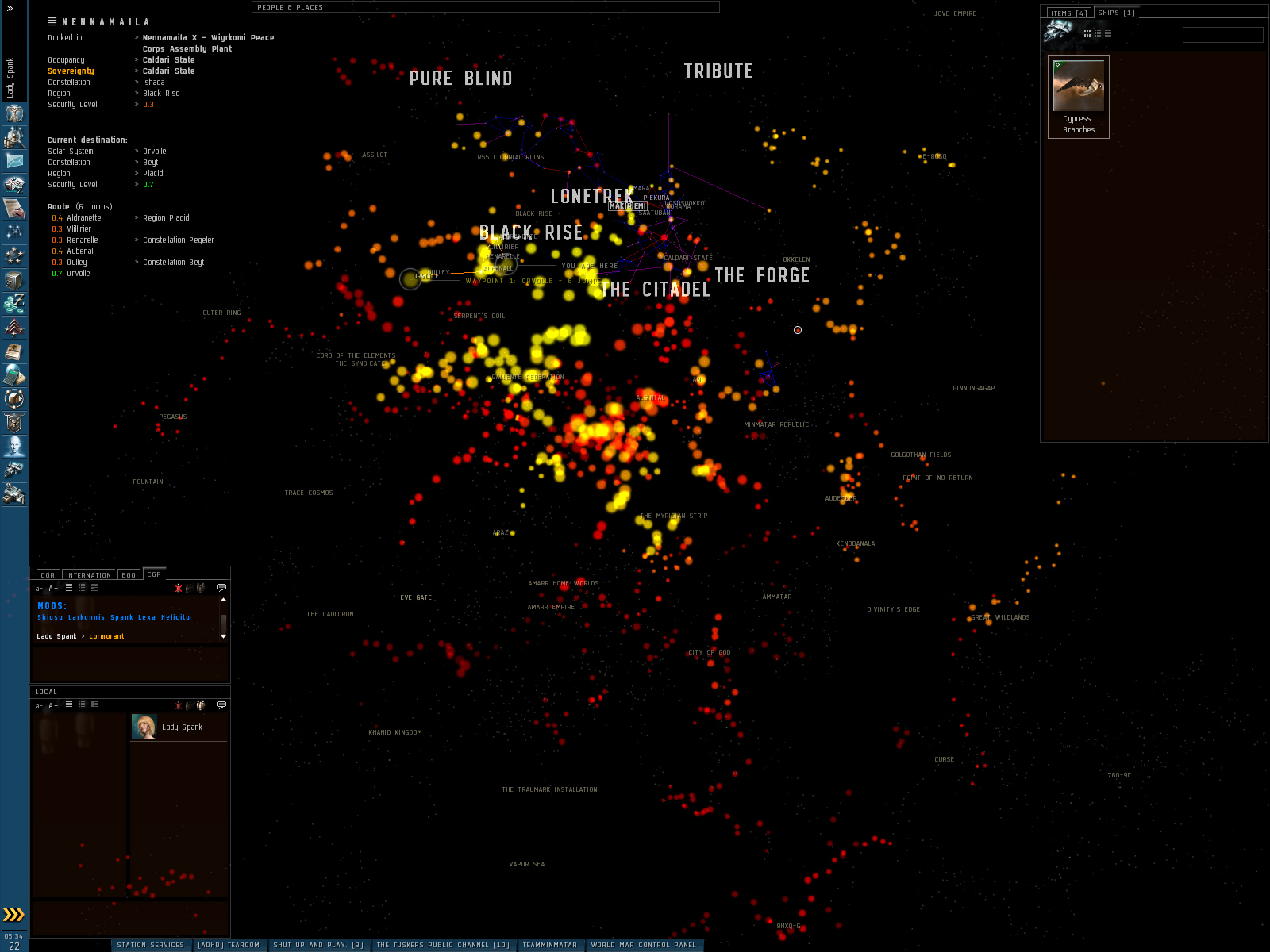Viewport: 1270px width, 952px height.
Task: Toggle plain text-only message mode in C&P chat
Action: (x=69, y=588)
